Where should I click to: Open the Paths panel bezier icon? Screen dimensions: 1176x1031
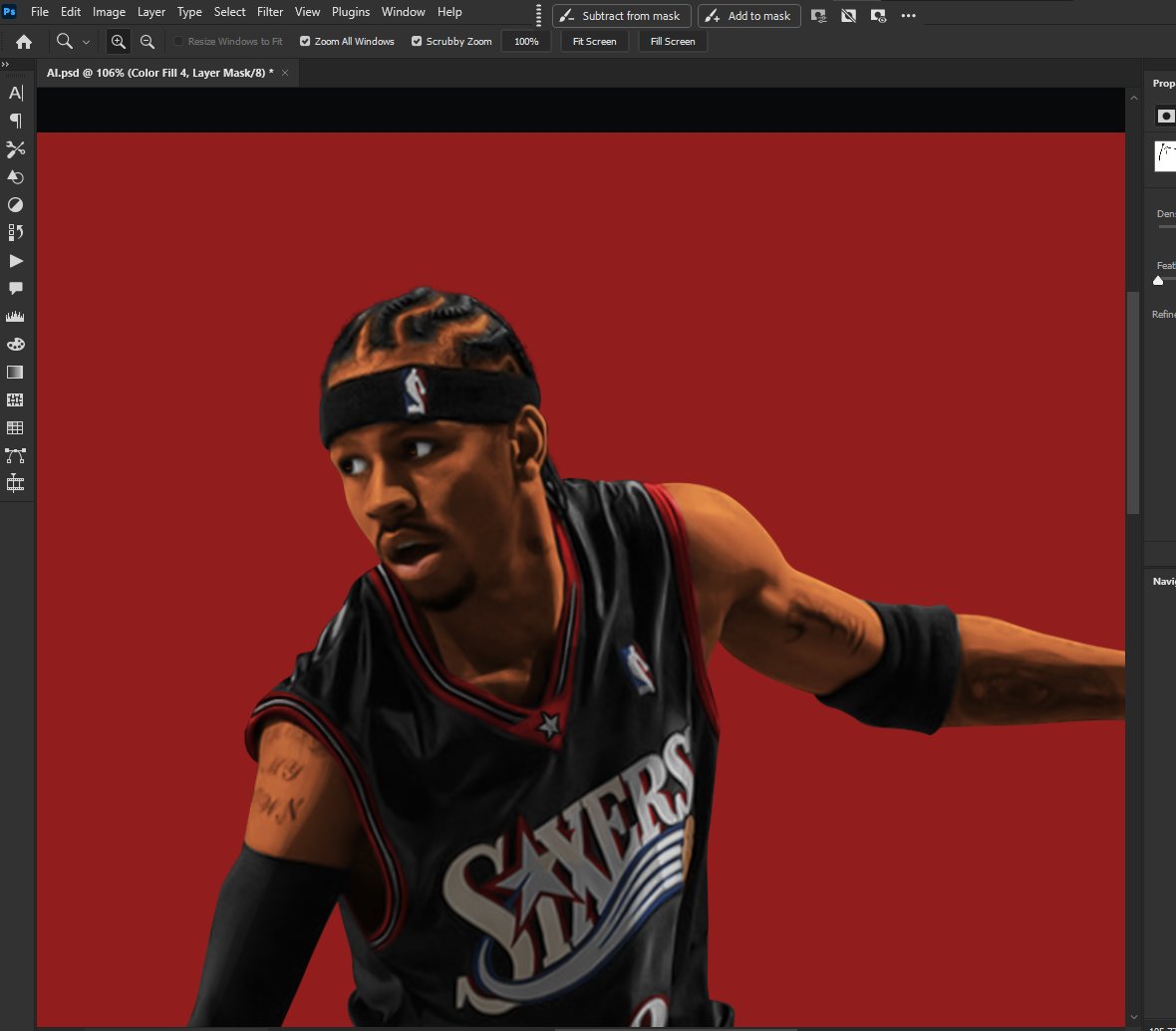pos(15,456)
